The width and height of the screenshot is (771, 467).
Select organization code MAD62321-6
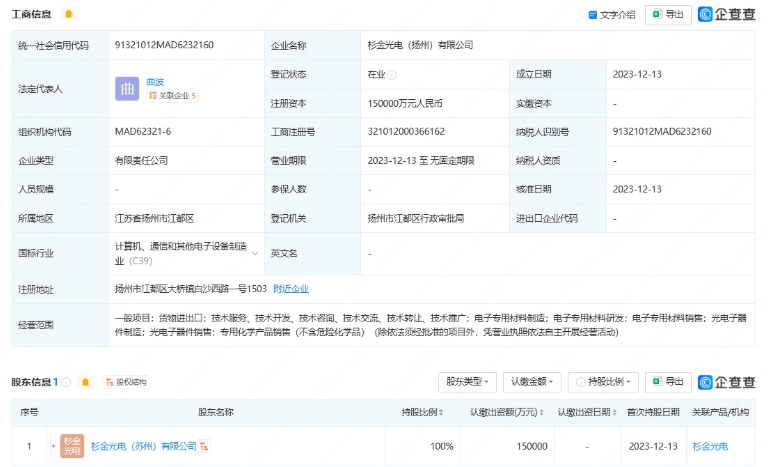click(x=143, y=132)
